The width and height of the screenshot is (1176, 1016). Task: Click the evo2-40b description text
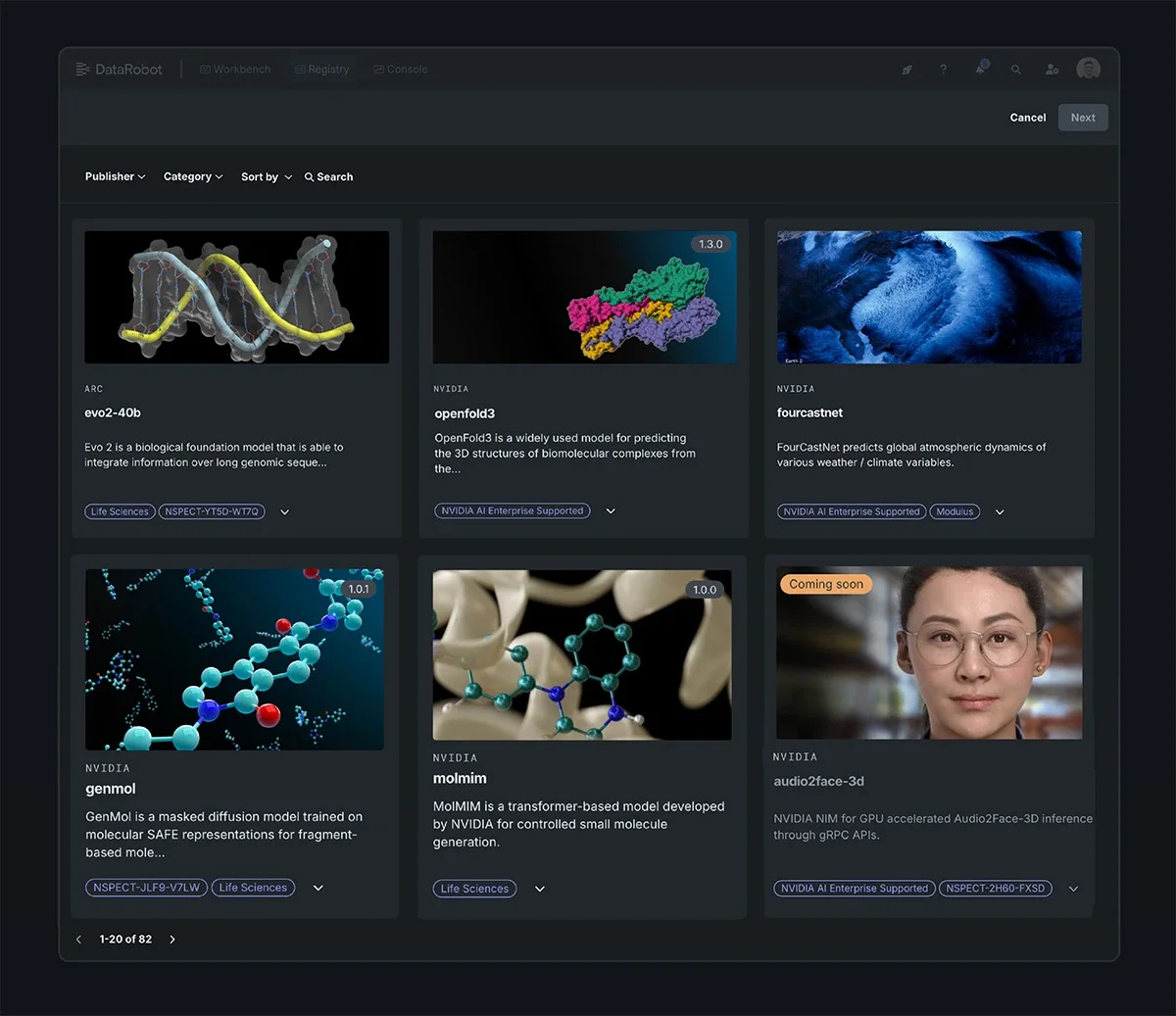coord(214,455)
